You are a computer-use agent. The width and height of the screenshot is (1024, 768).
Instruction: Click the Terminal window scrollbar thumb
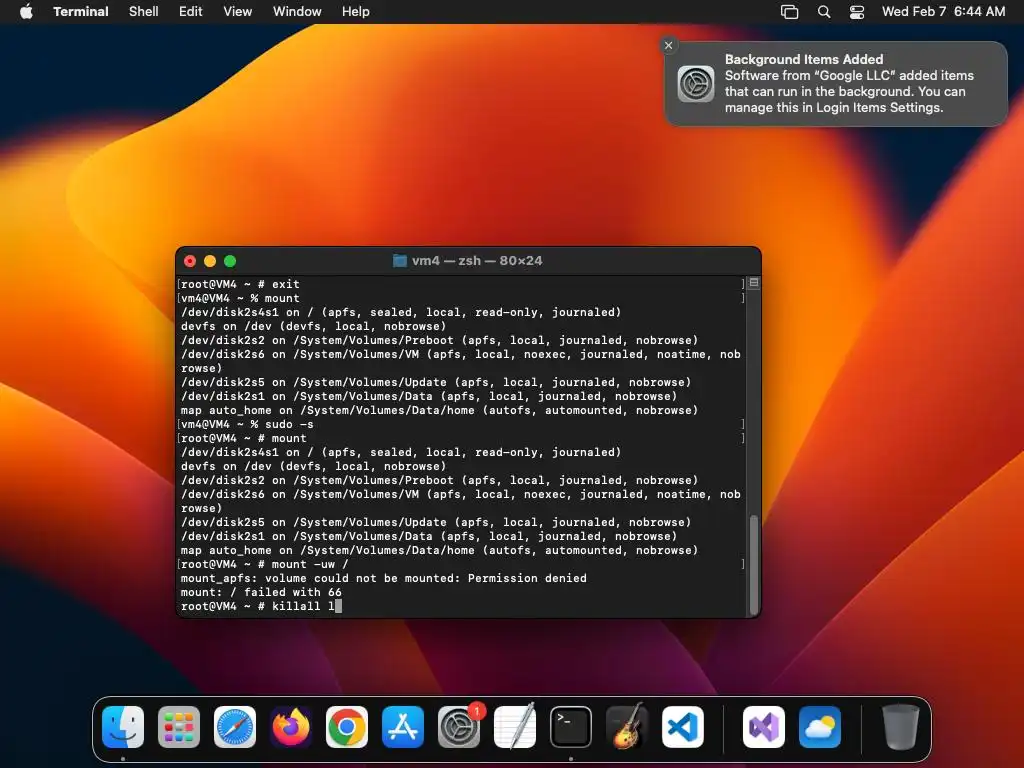pos(754,564)
